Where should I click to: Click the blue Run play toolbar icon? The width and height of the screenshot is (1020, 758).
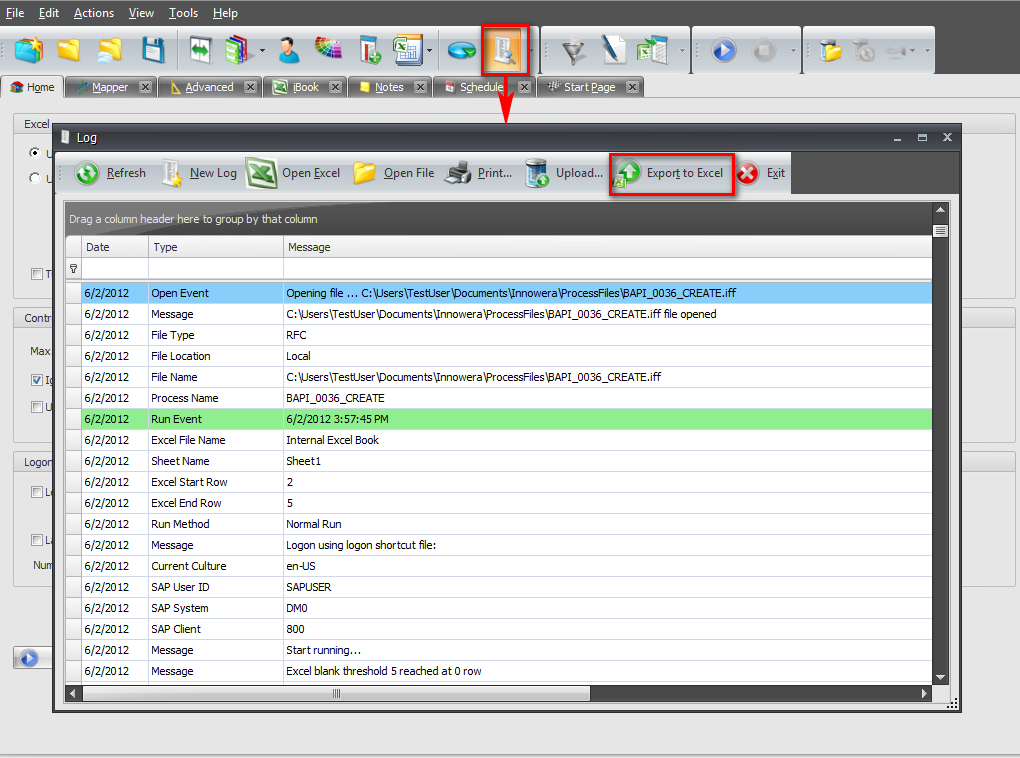723,50
